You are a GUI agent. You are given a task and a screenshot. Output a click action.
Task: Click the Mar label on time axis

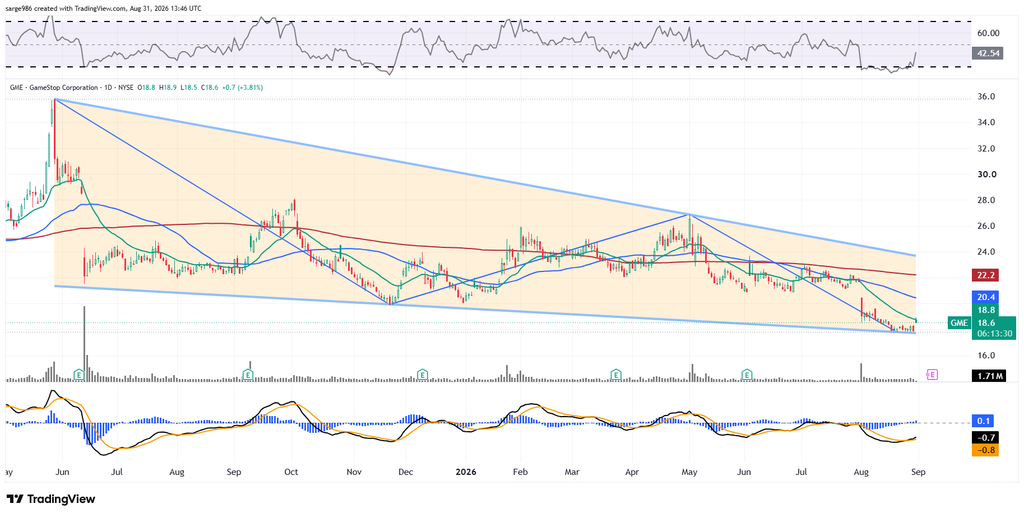[x=572, y=471]
